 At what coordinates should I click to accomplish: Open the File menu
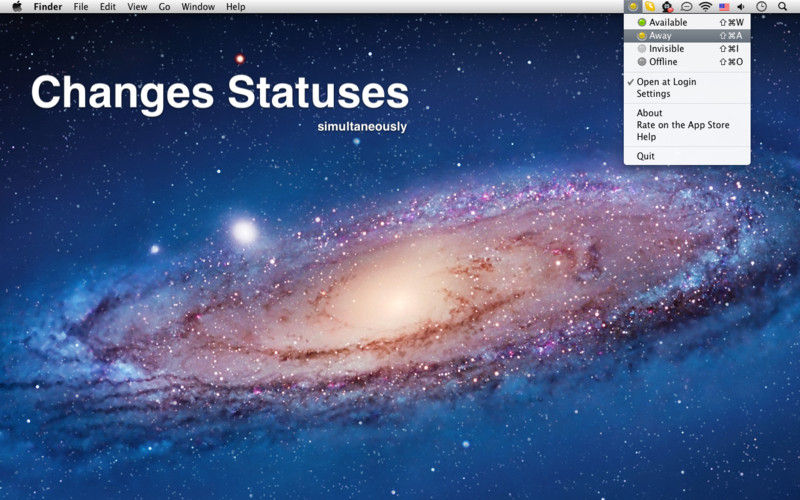click(81, 7)
